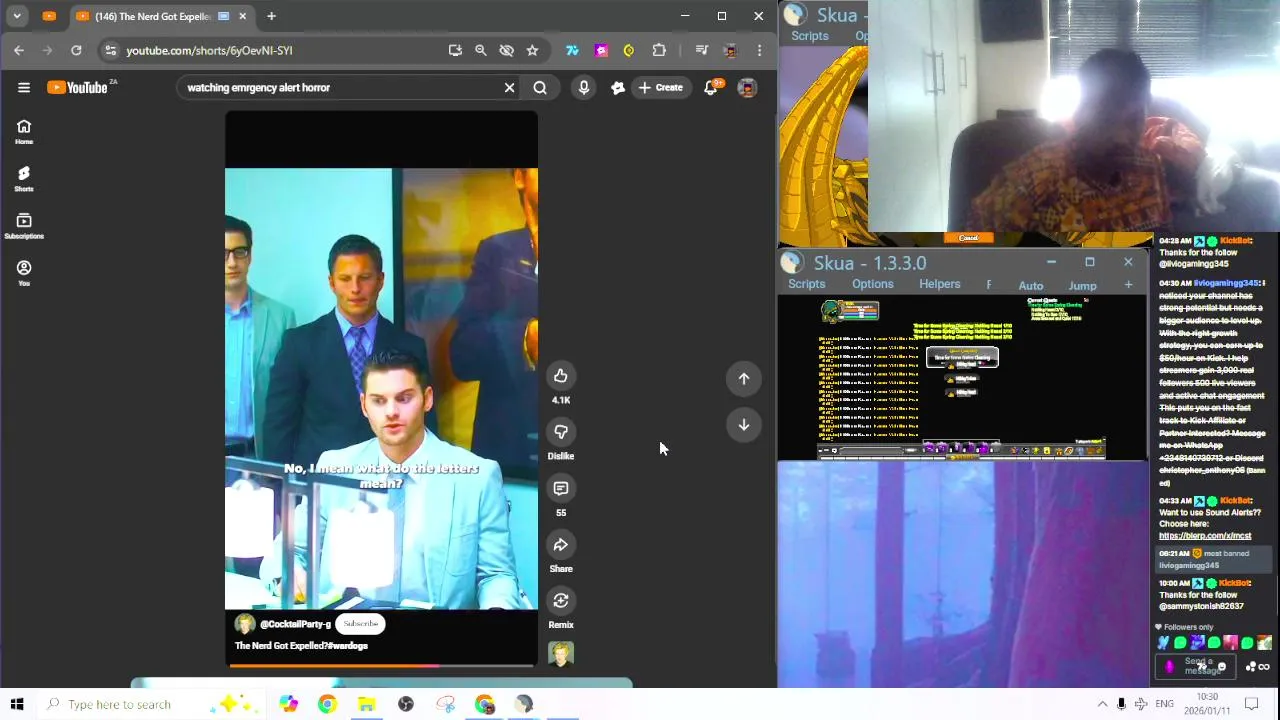The height and width of the screenshot is (720, 1280).
Task: Open Chrome media control icon
Action: [x=702, y=50]
